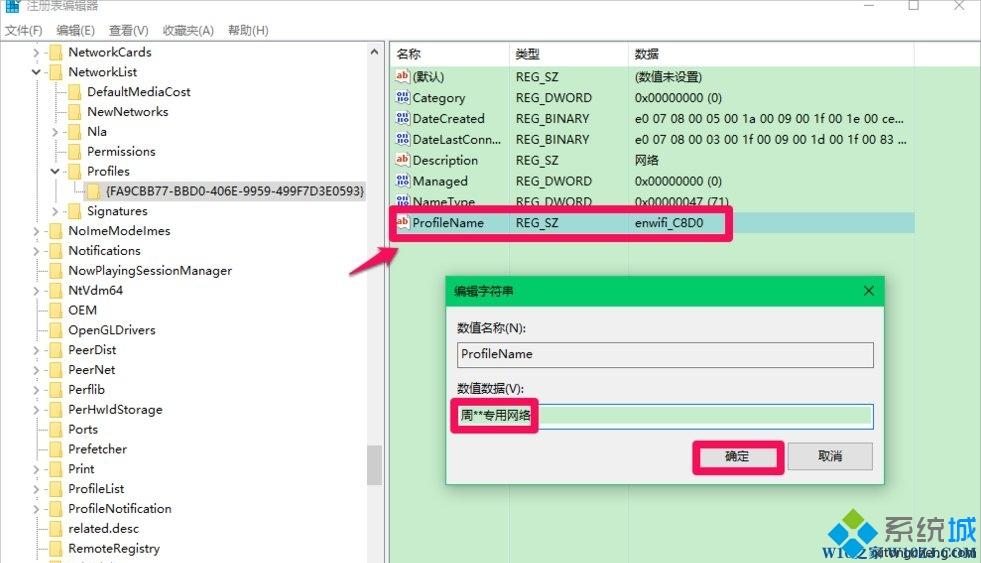Click the string icon of Description value
Image resolution: width=981 pixels, height=563 pixels.
[402, 160]
